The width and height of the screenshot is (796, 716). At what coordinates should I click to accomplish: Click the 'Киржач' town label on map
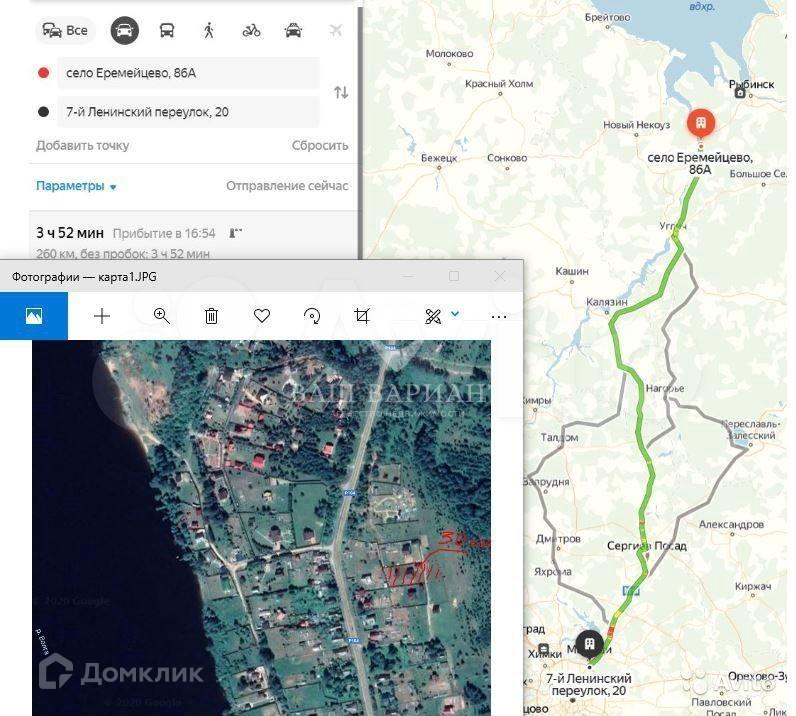pos(753,586)
